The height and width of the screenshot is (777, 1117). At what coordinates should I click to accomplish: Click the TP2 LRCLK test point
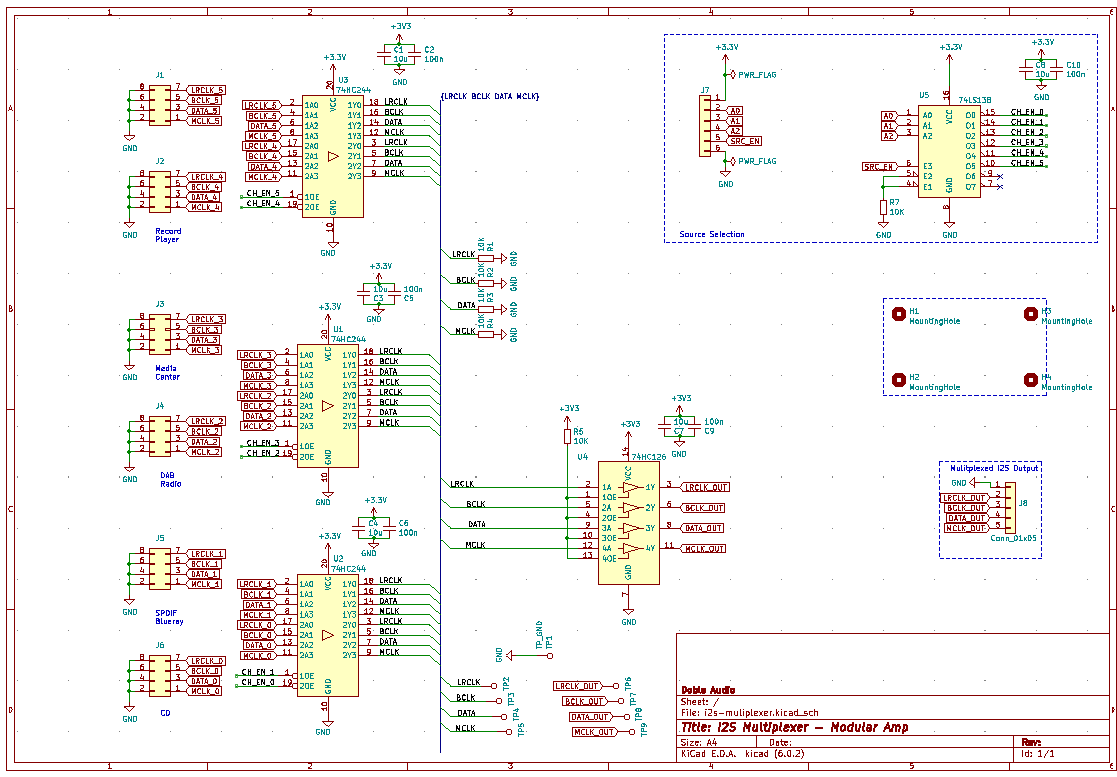(494, 686)
